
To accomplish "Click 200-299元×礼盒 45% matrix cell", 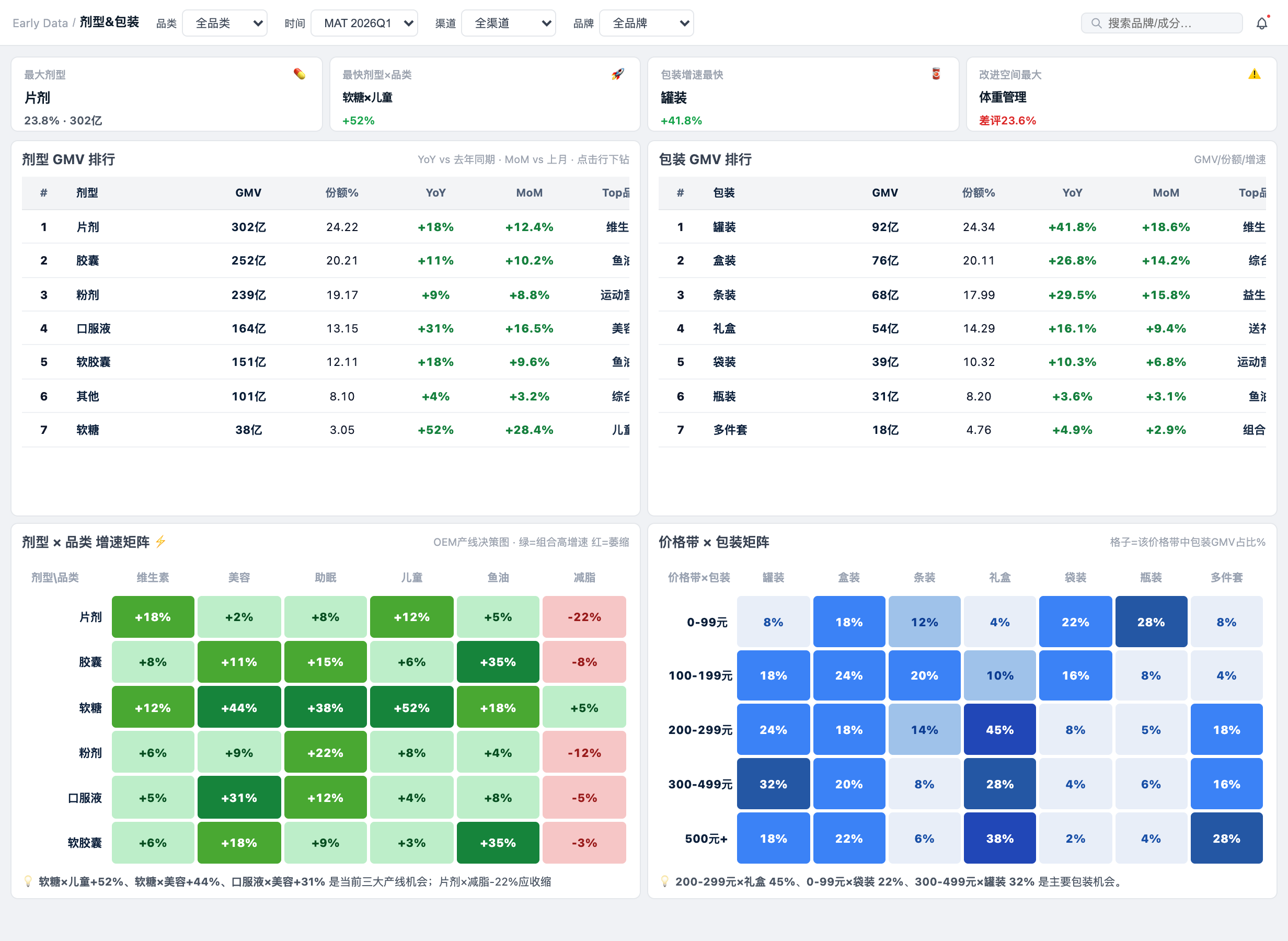I will pyautogui.click(x=1000, y=730).
